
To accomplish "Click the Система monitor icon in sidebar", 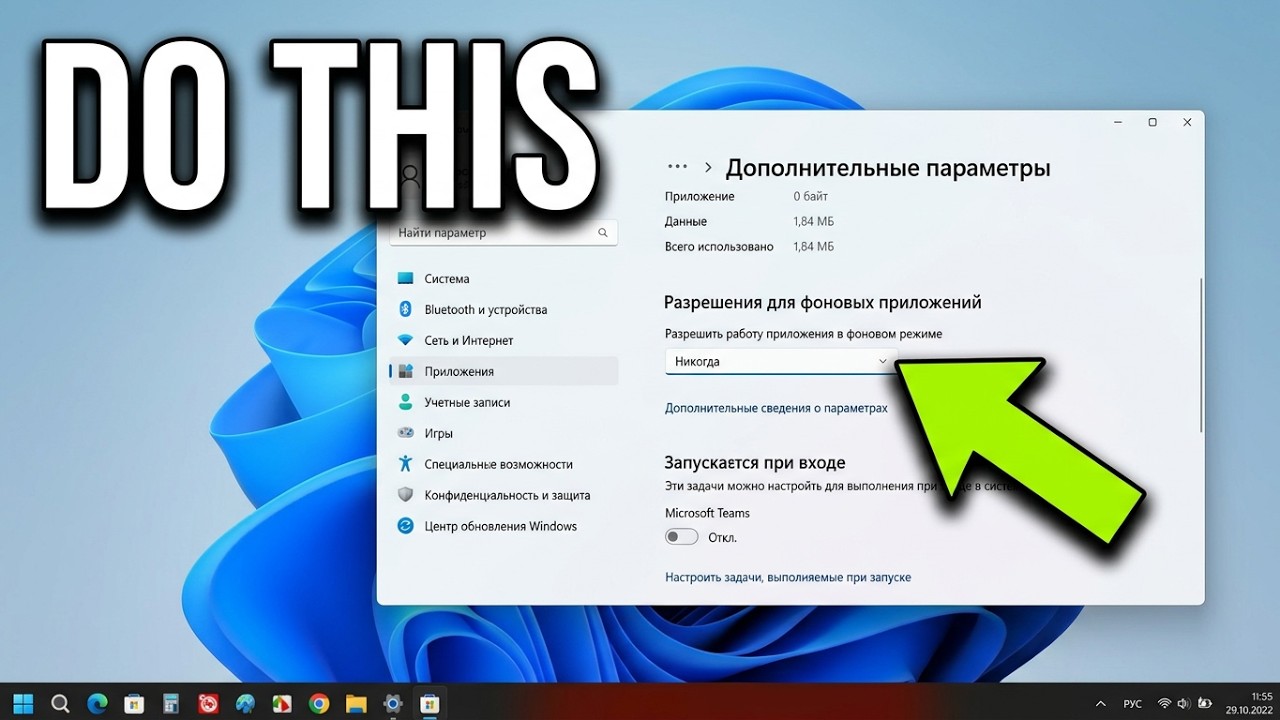I will 405,279.
